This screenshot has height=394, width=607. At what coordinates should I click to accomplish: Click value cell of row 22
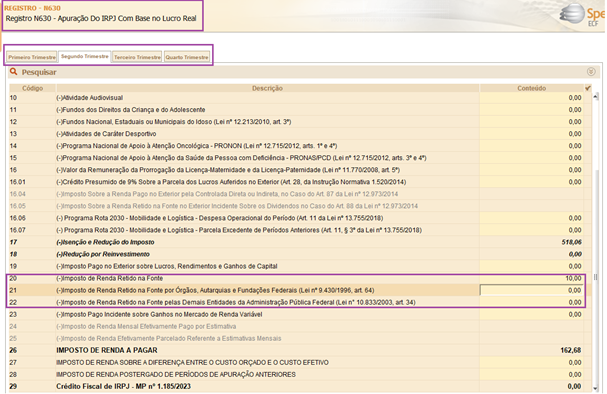532,302
